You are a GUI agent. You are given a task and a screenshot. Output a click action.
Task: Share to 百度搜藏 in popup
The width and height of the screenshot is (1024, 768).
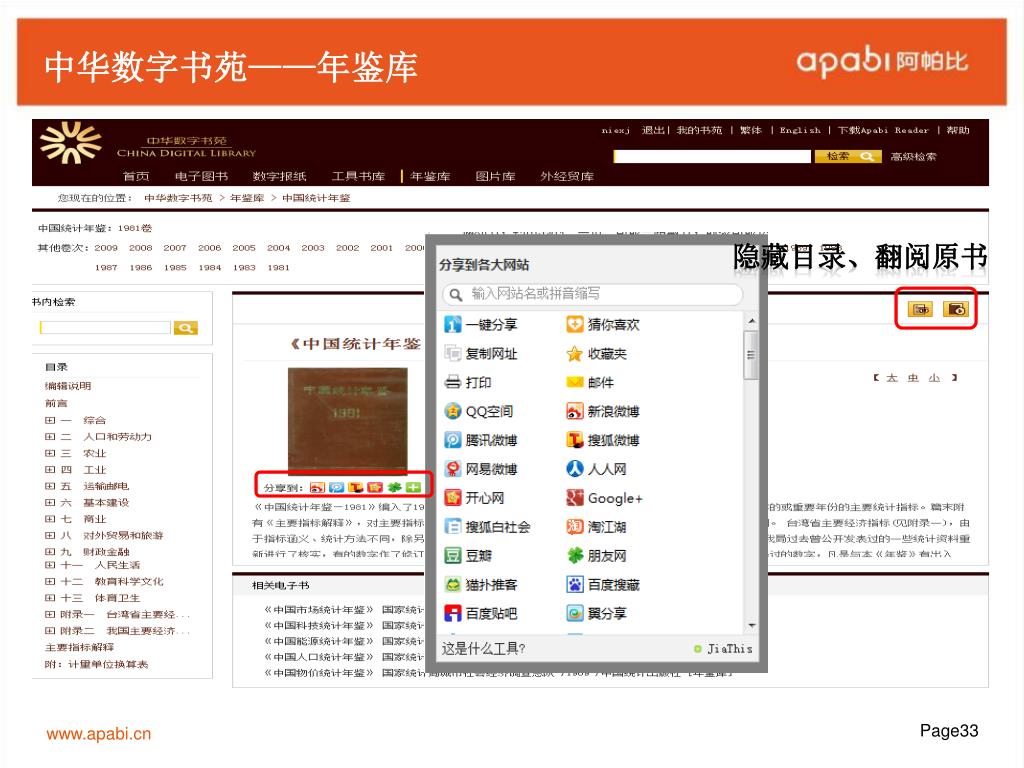(x=603, y=584)
